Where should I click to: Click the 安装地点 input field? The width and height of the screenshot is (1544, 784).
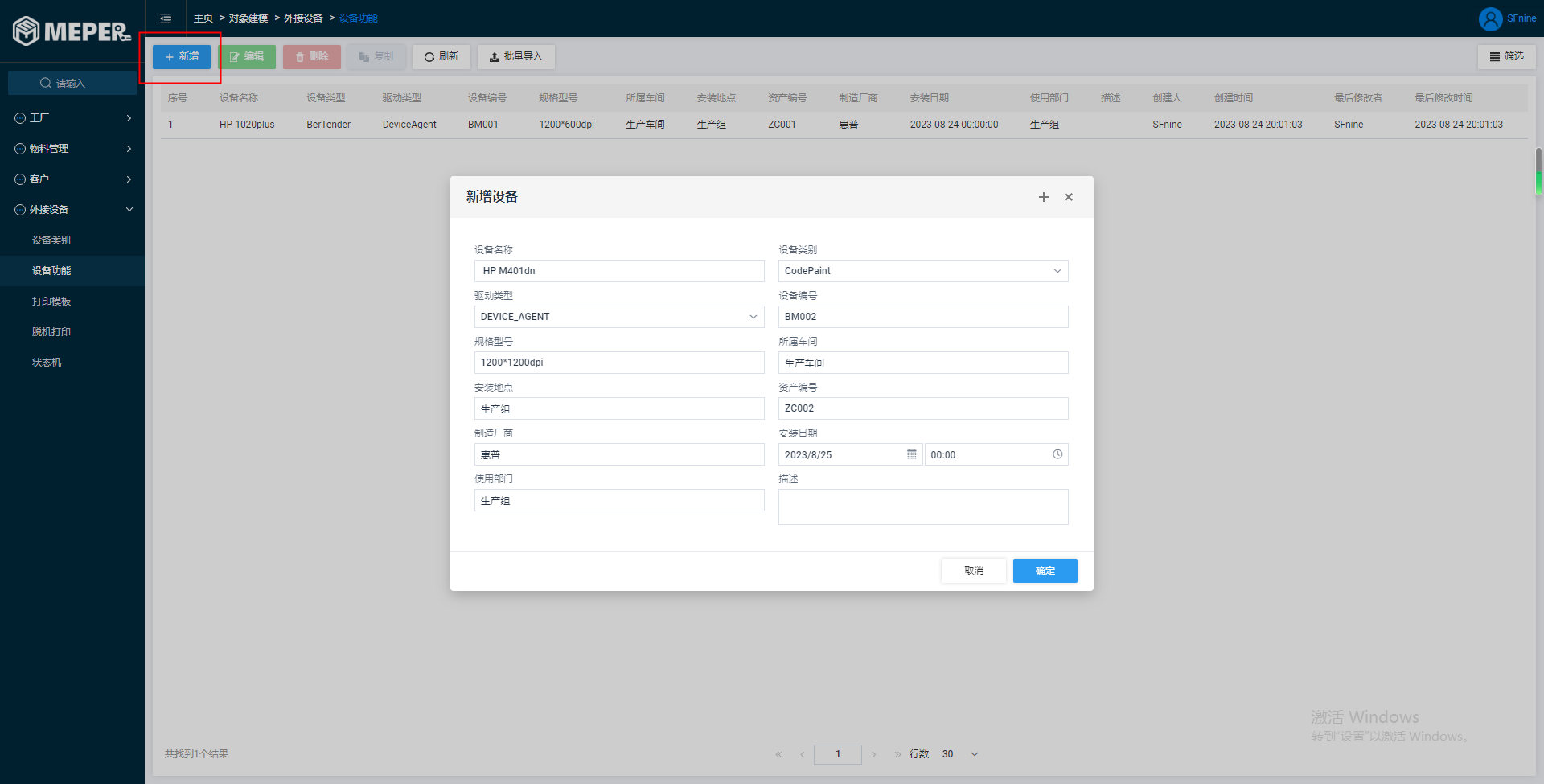pyautogui.click(x=619, y=408)
